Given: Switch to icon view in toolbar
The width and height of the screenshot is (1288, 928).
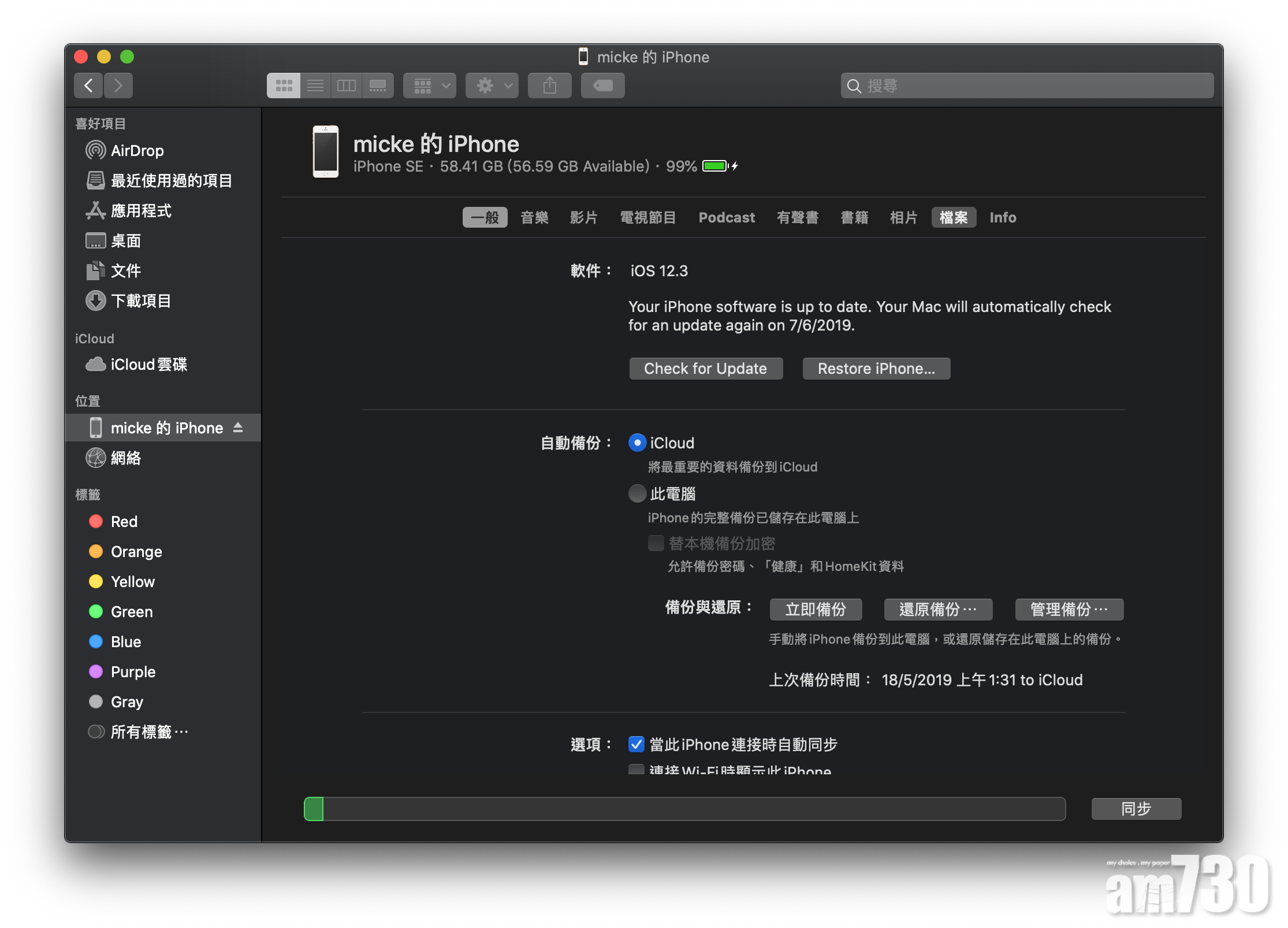Looking at the screenshot, I should (284, 86).
